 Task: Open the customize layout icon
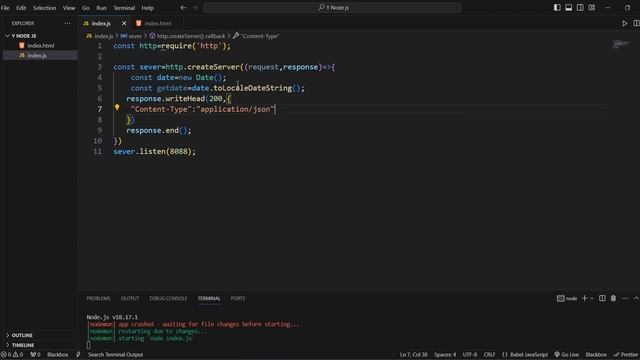(x=591, y=8)
